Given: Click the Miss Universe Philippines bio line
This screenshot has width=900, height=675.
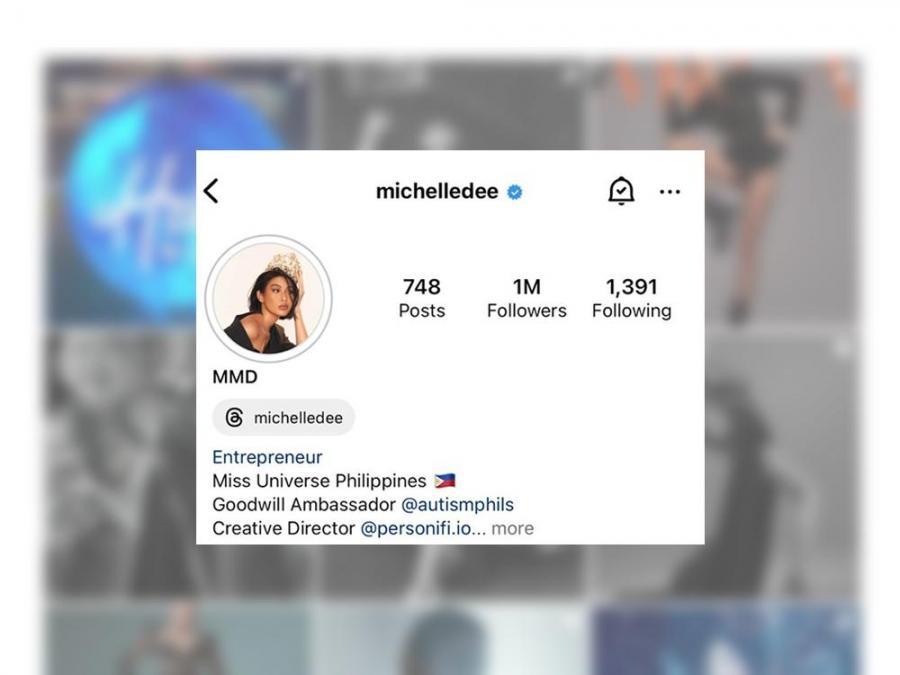Looking at the screenshot, I should [x=319, y=481].
